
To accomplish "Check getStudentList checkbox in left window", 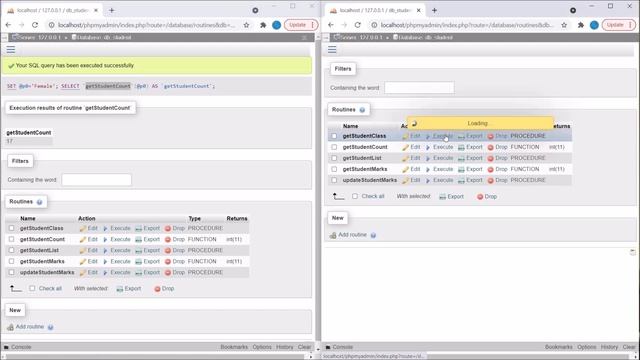I will click(x=11, y=250).
